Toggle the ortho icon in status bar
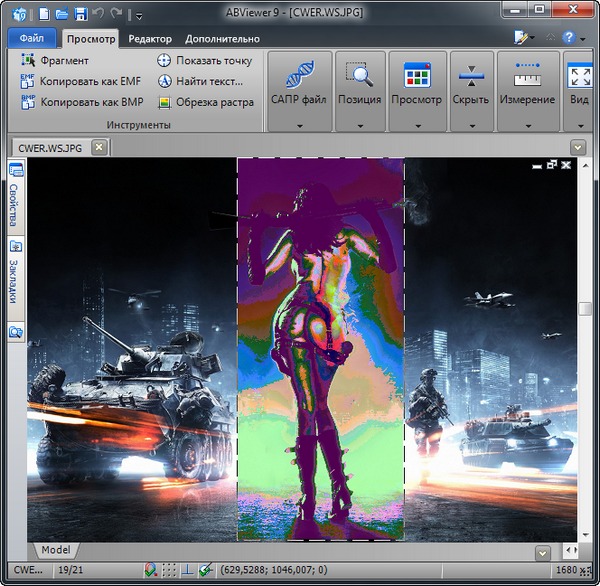 pyautogui.click(x=187, y=570)
